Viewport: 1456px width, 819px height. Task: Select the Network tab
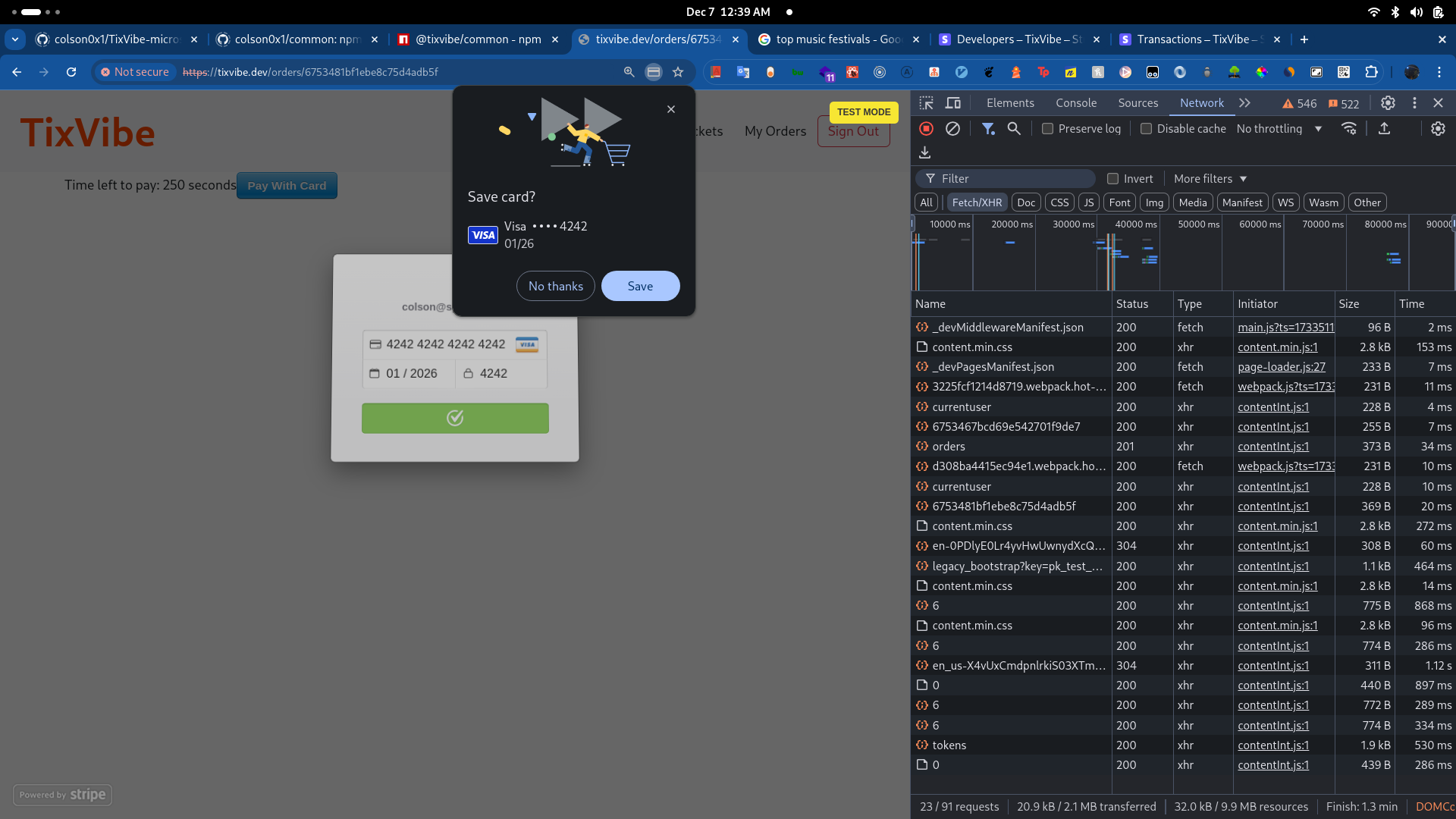pos(1202,103)
